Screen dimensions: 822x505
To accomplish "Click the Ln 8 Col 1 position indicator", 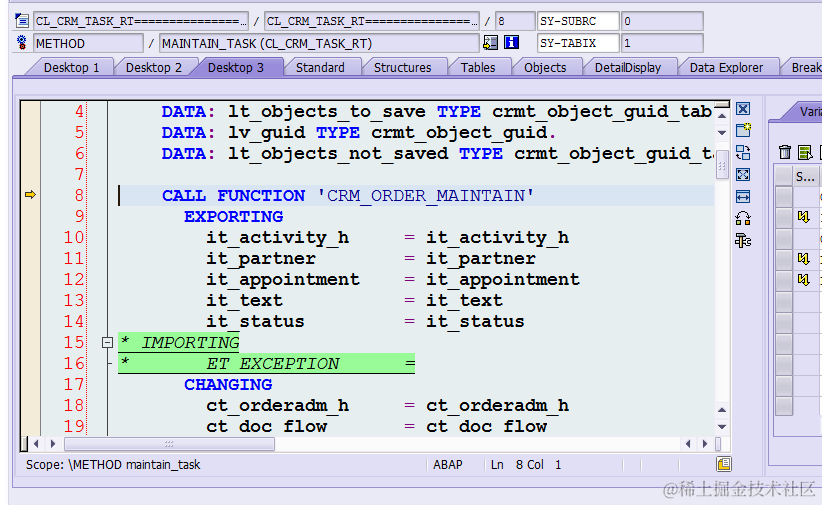I will click(x=526, y=465).
